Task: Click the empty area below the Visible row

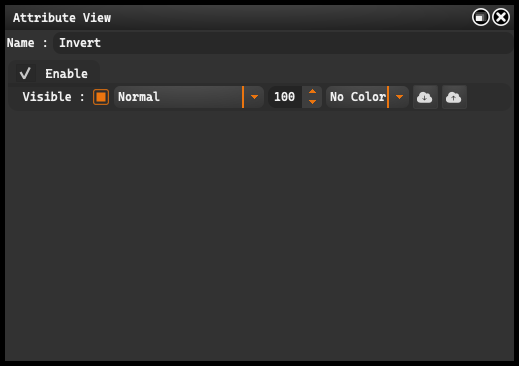Action: pyautogui.click(x=259, y=235)
